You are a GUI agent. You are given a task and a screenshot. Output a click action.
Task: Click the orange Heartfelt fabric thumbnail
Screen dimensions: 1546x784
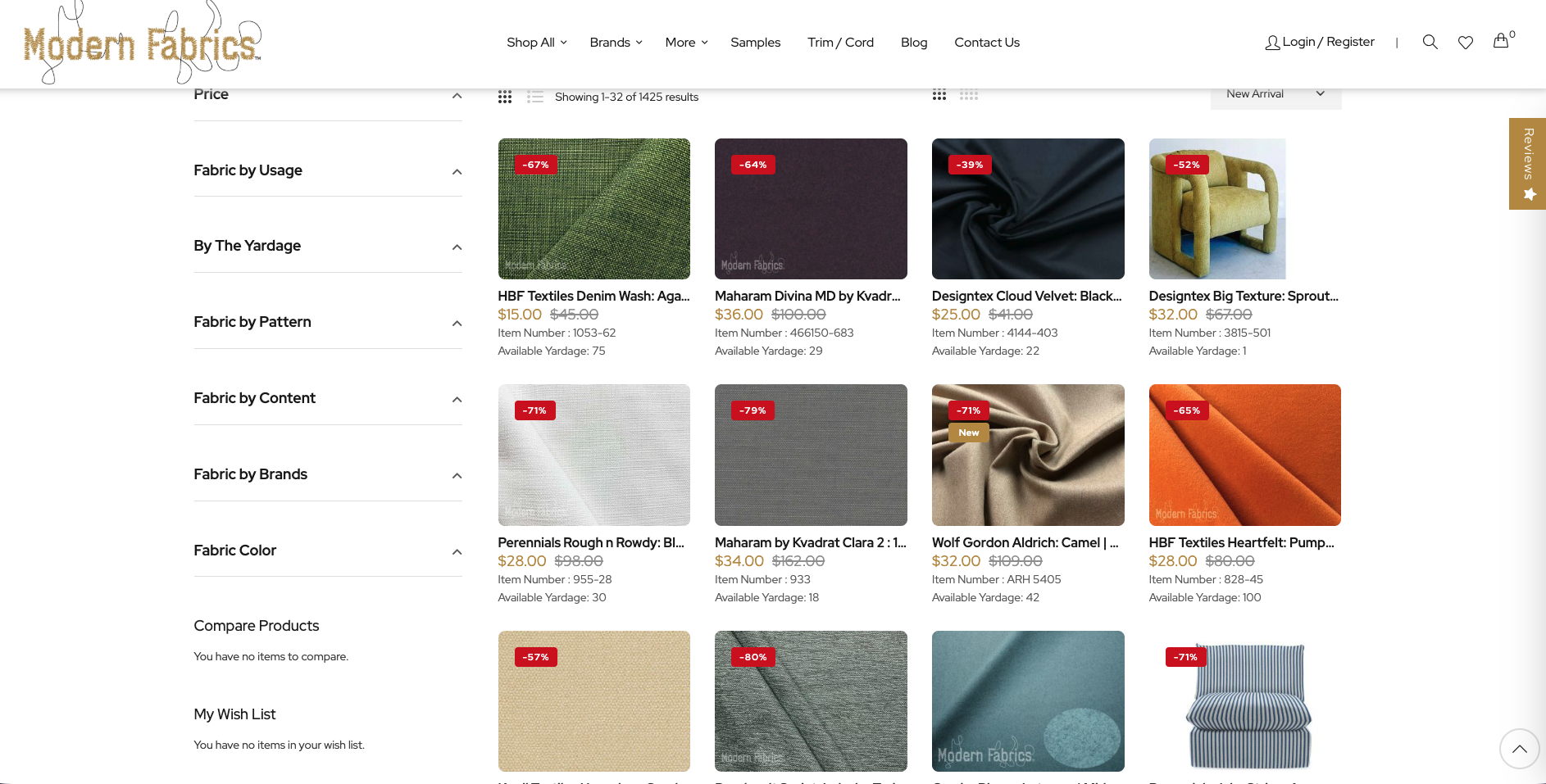tap(1245, 455)
